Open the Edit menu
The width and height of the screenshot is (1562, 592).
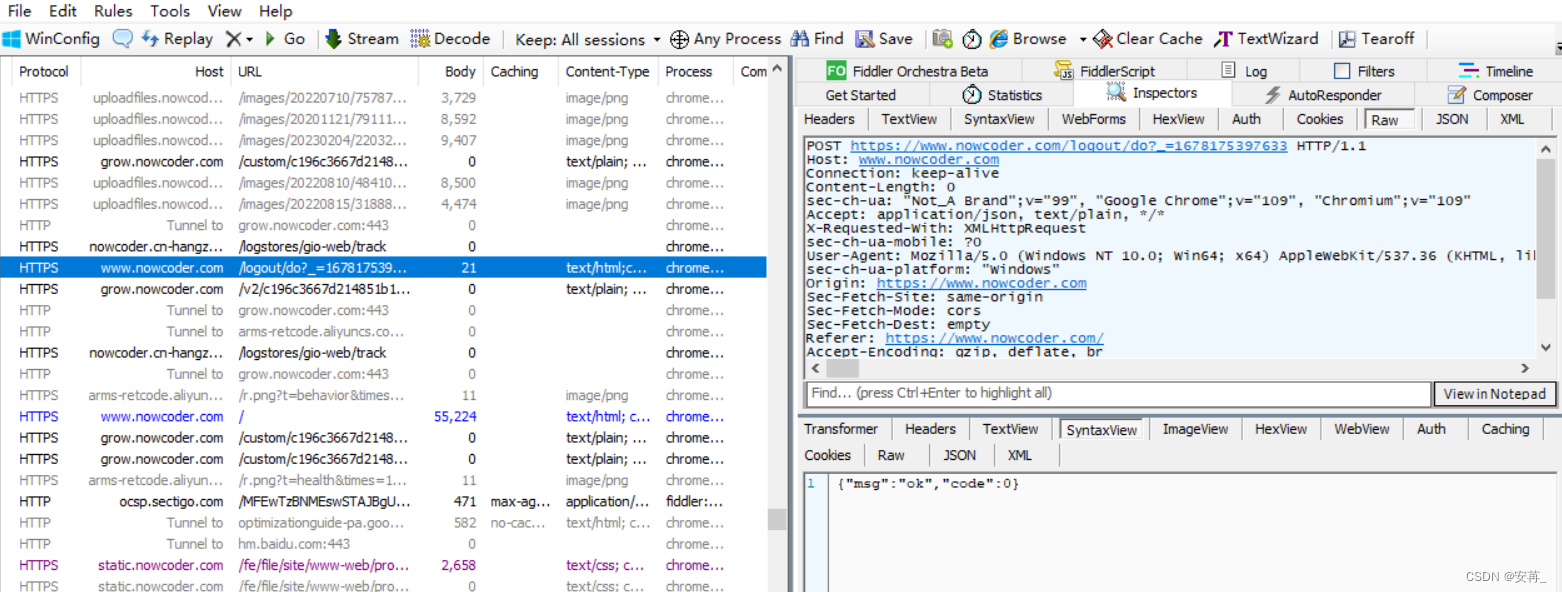point(63,11)
